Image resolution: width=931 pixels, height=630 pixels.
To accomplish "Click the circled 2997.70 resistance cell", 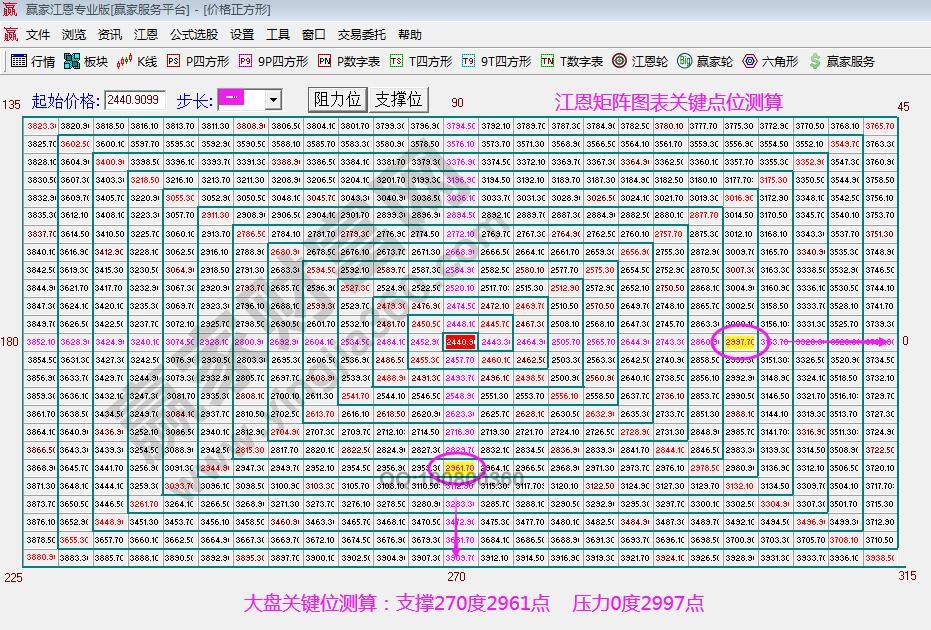I will pyautogui.click(x=738, y=341).
